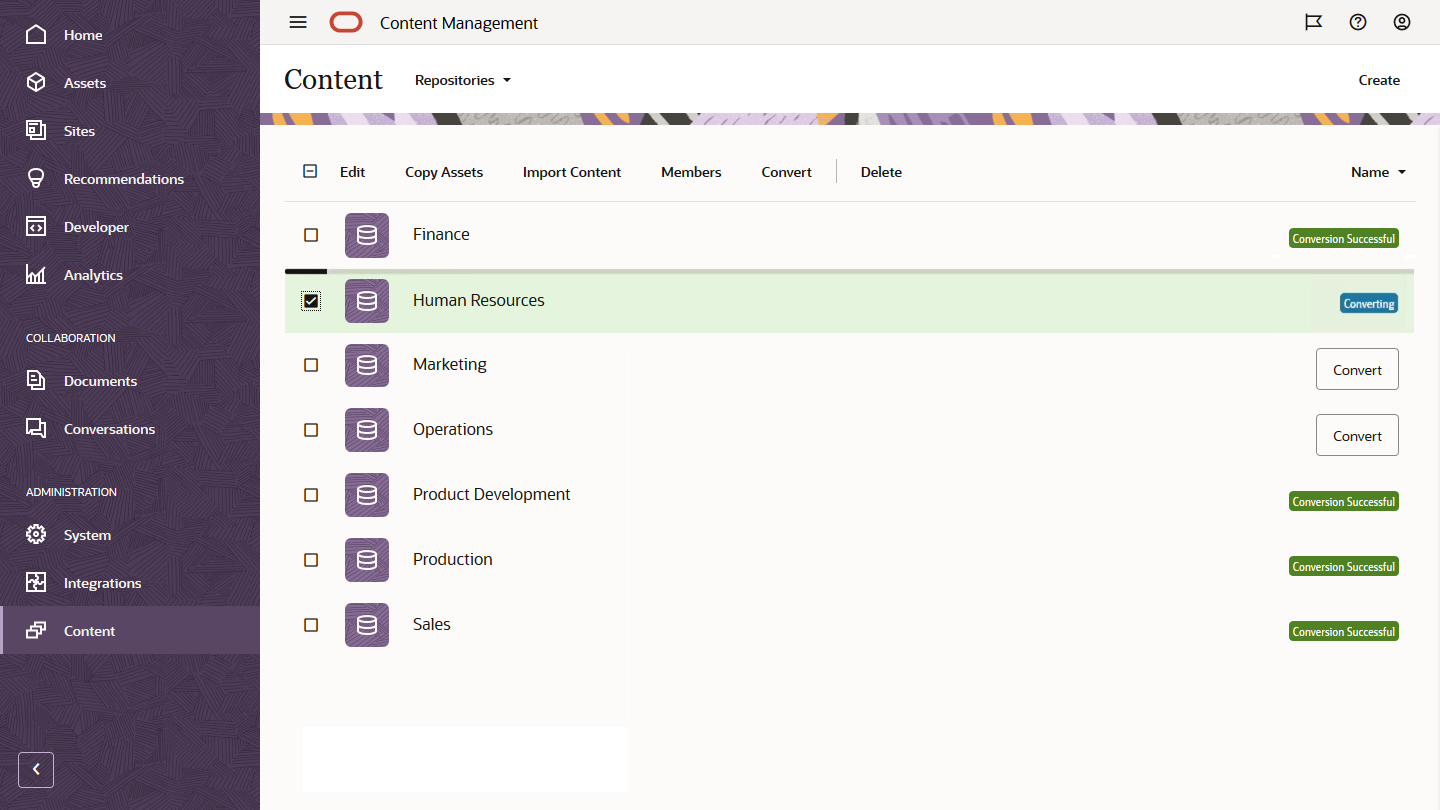Open the Product Development repository name
1440x810 pixels.
click(491, 494)
